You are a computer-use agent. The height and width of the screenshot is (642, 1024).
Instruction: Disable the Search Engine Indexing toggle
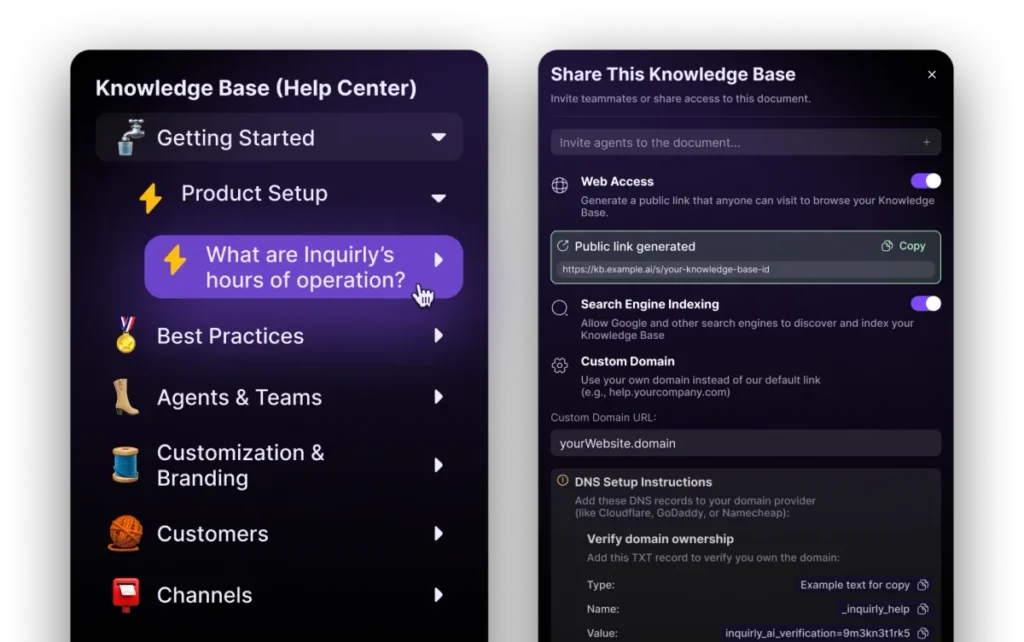click(x=925, y=304)
